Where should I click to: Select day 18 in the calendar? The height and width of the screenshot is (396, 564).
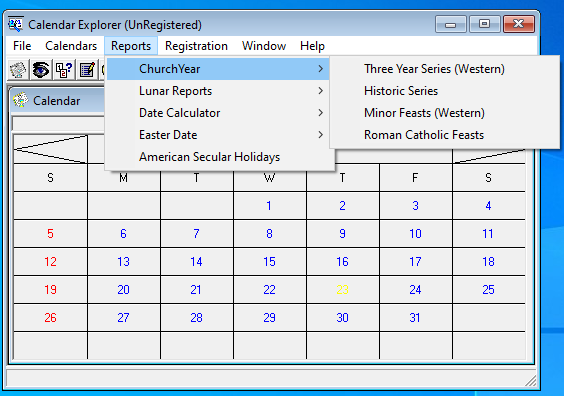point(488,262)
